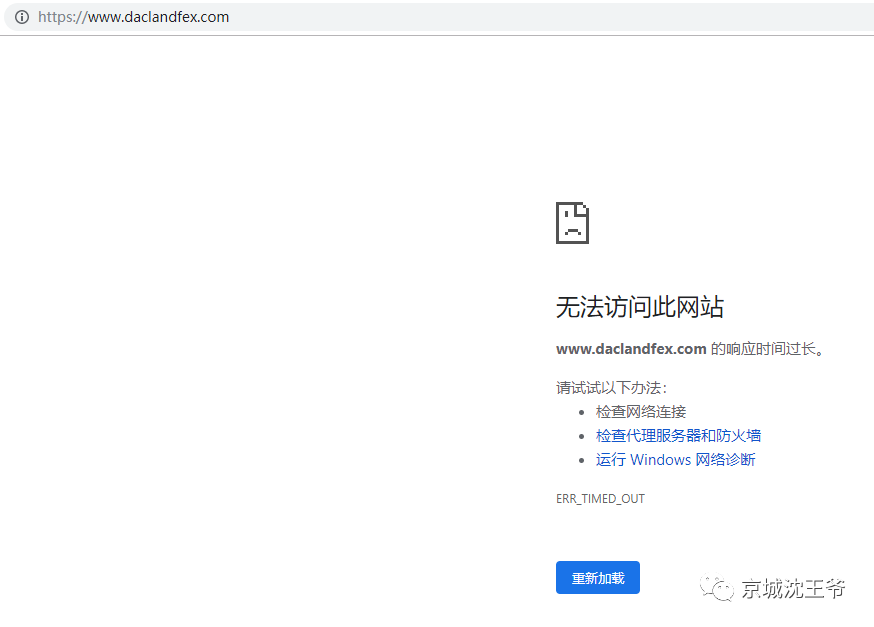This screenshot has width=874, height=627.
Task: Click the word Windows in the diagnostics link
Action: (x=660, y=460)
